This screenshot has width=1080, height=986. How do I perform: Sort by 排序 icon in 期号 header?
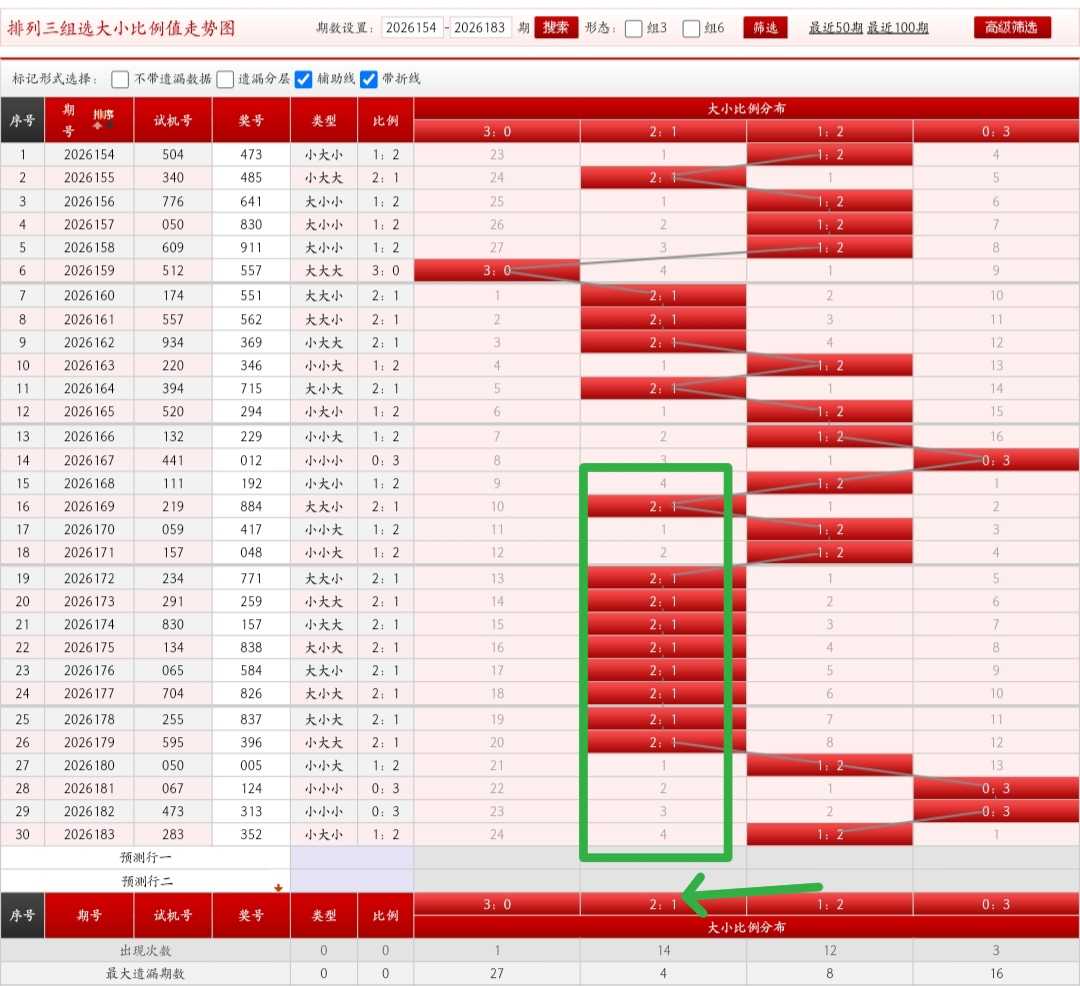pos(103,118)
